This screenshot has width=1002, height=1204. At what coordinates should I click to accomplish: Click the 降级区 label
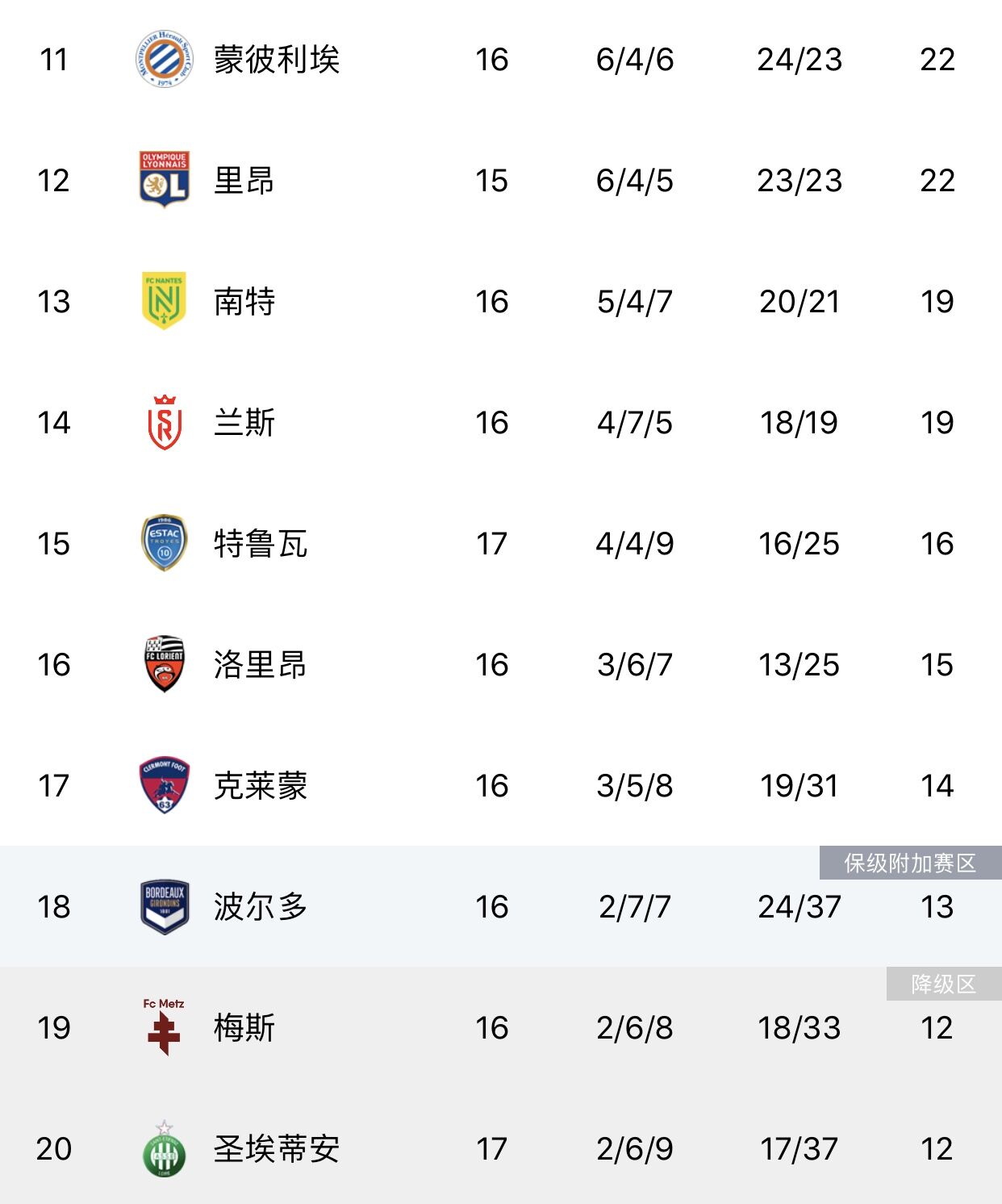943,984
